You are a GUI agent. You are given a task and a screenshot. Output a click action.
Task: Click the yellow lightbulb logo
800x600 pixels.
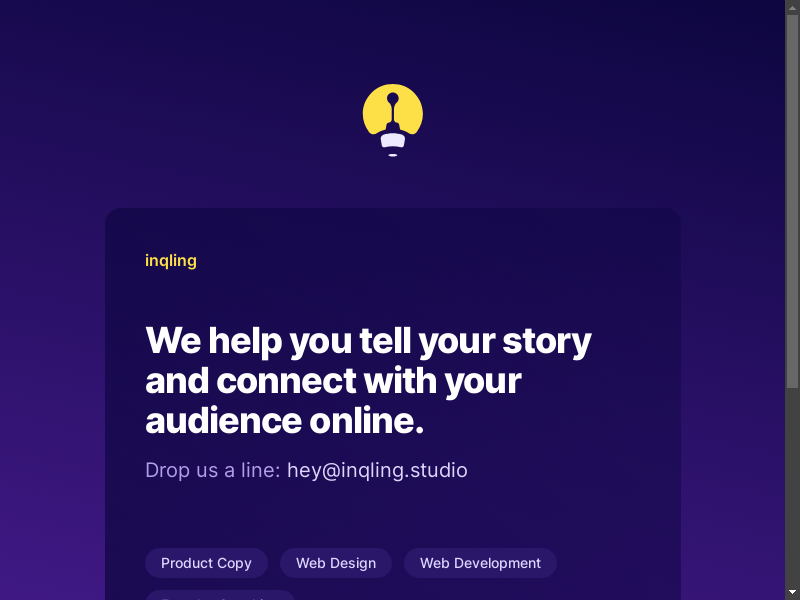coord(392,120)
